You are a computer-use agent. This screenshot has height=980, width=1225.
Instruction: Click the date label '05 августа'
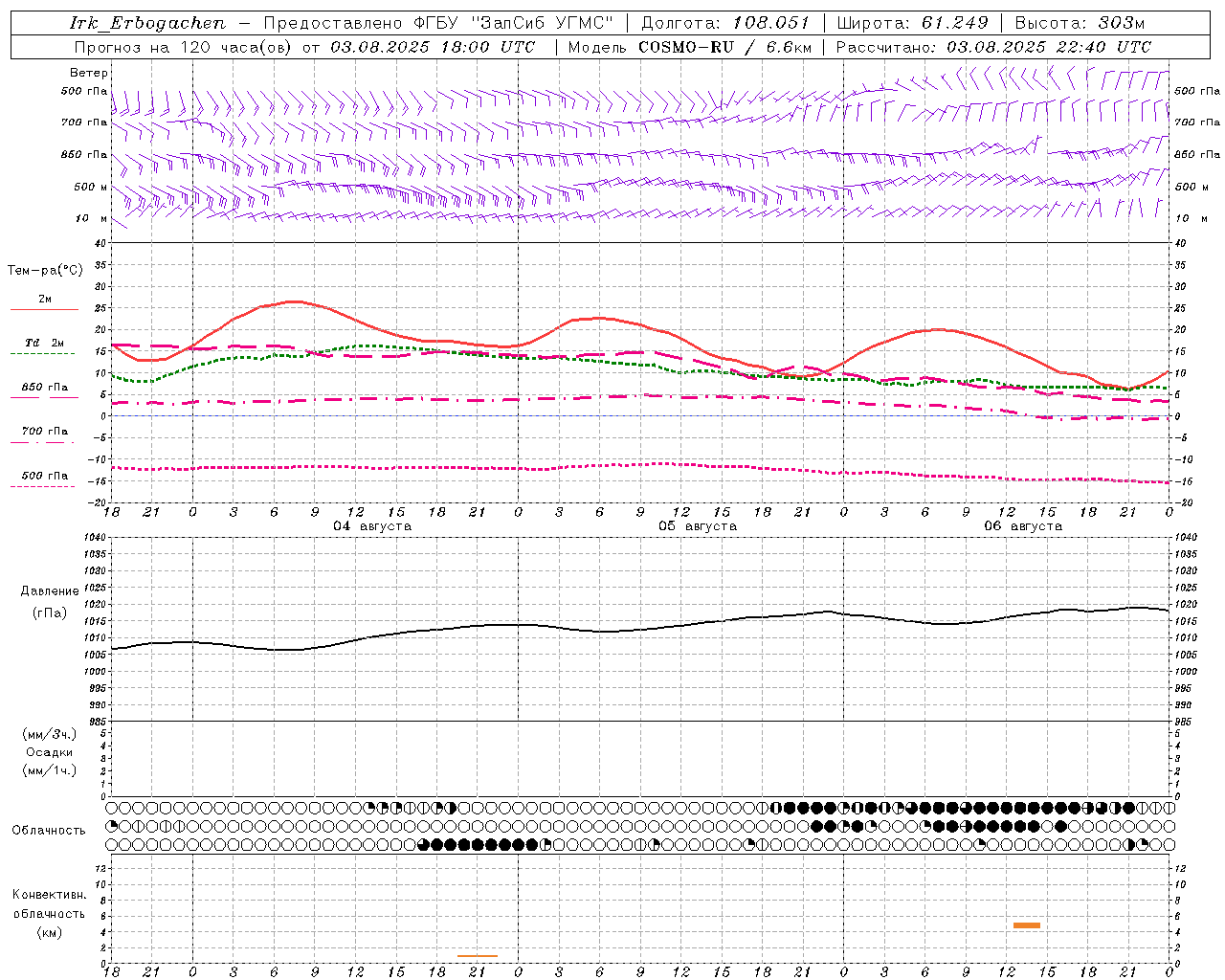click(698, 526)
